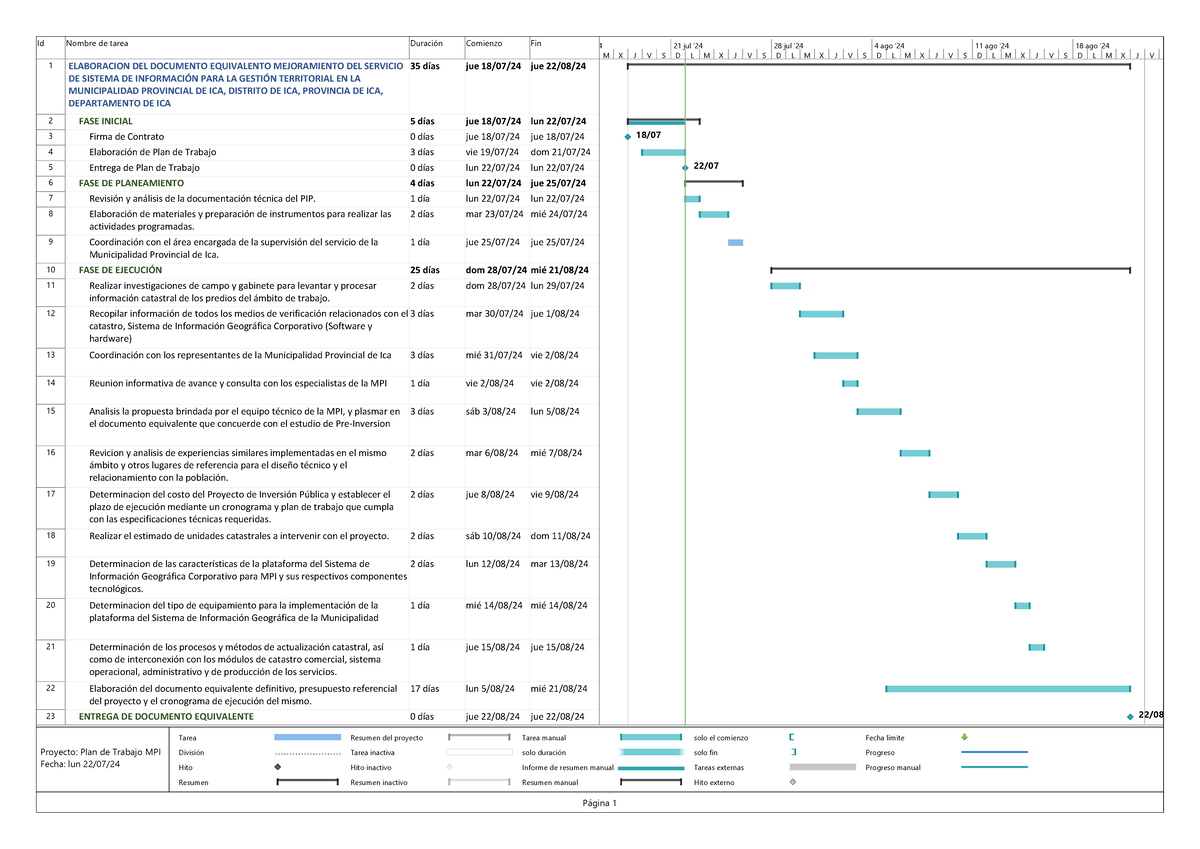Click the green Fecha límite arrow in legend
Screen dimensions: 1200x849
tap(964, 738)
